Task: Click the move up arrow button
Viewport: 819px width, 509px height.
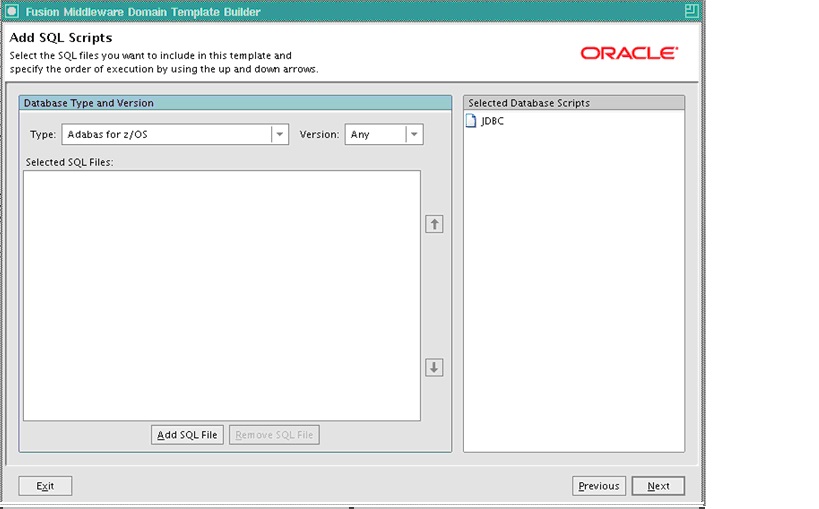Action: click(434, 224)
